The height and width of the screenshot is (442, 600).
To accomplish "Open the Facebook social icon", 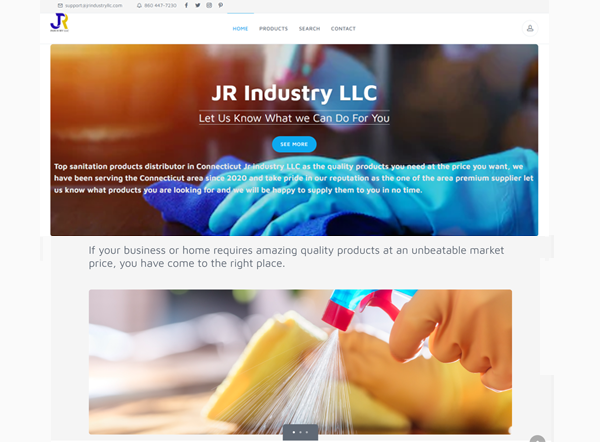I will tap(186, 5).
